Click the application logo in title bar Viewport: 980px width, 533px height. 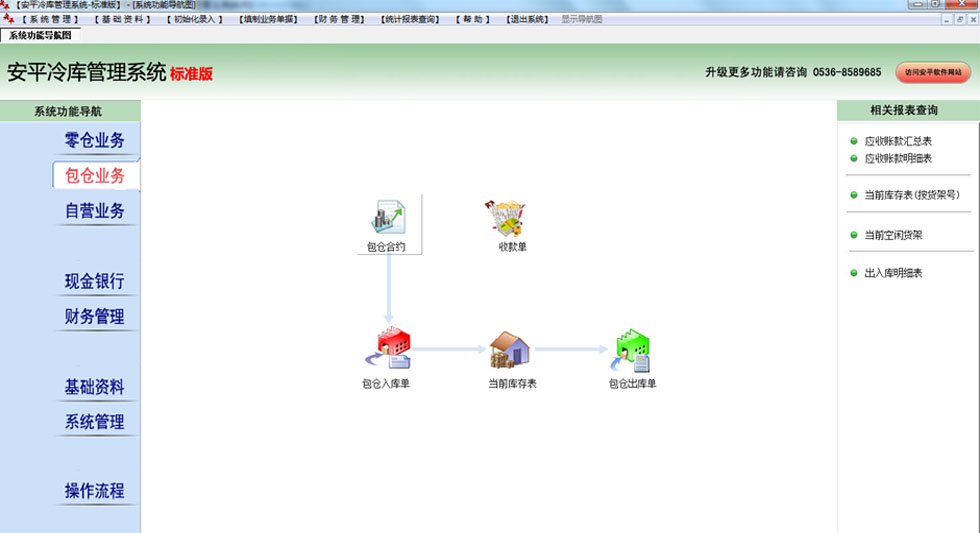pos(5,5)
